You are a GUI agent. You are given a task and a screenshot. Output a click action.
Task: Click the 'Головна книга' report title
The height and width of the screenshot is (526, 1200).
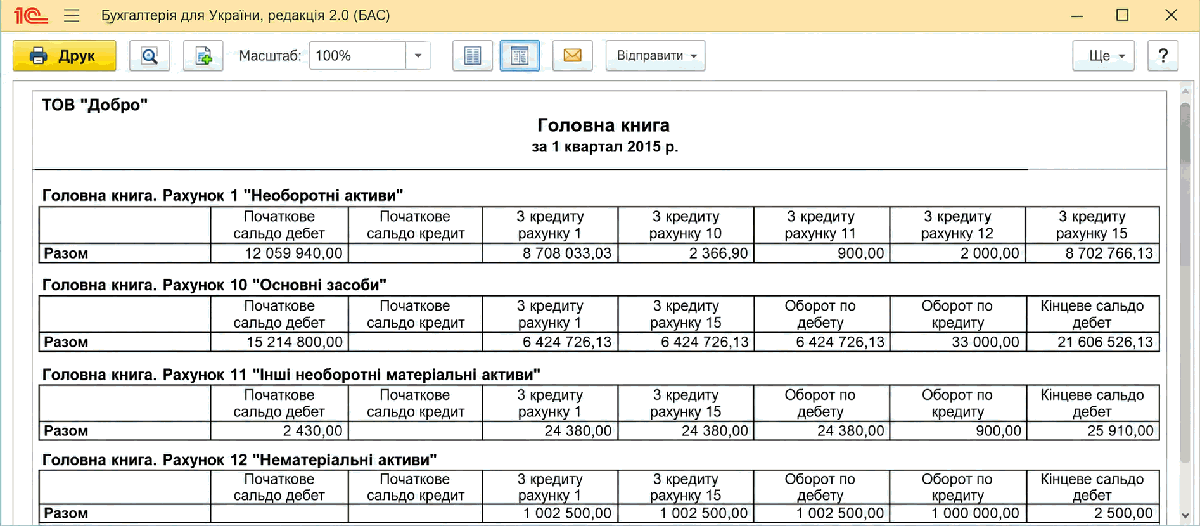click(603, 126)
